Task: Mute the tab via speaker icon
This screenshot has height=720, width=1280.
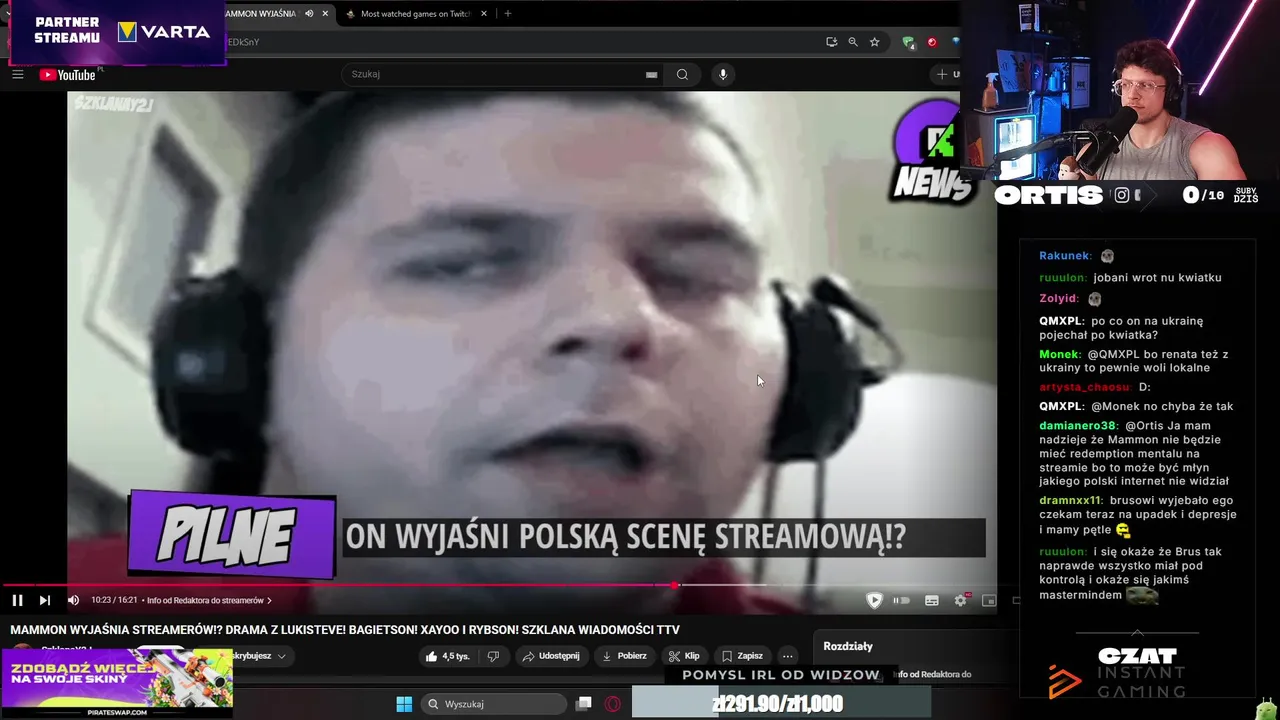Action: [309, 14]
